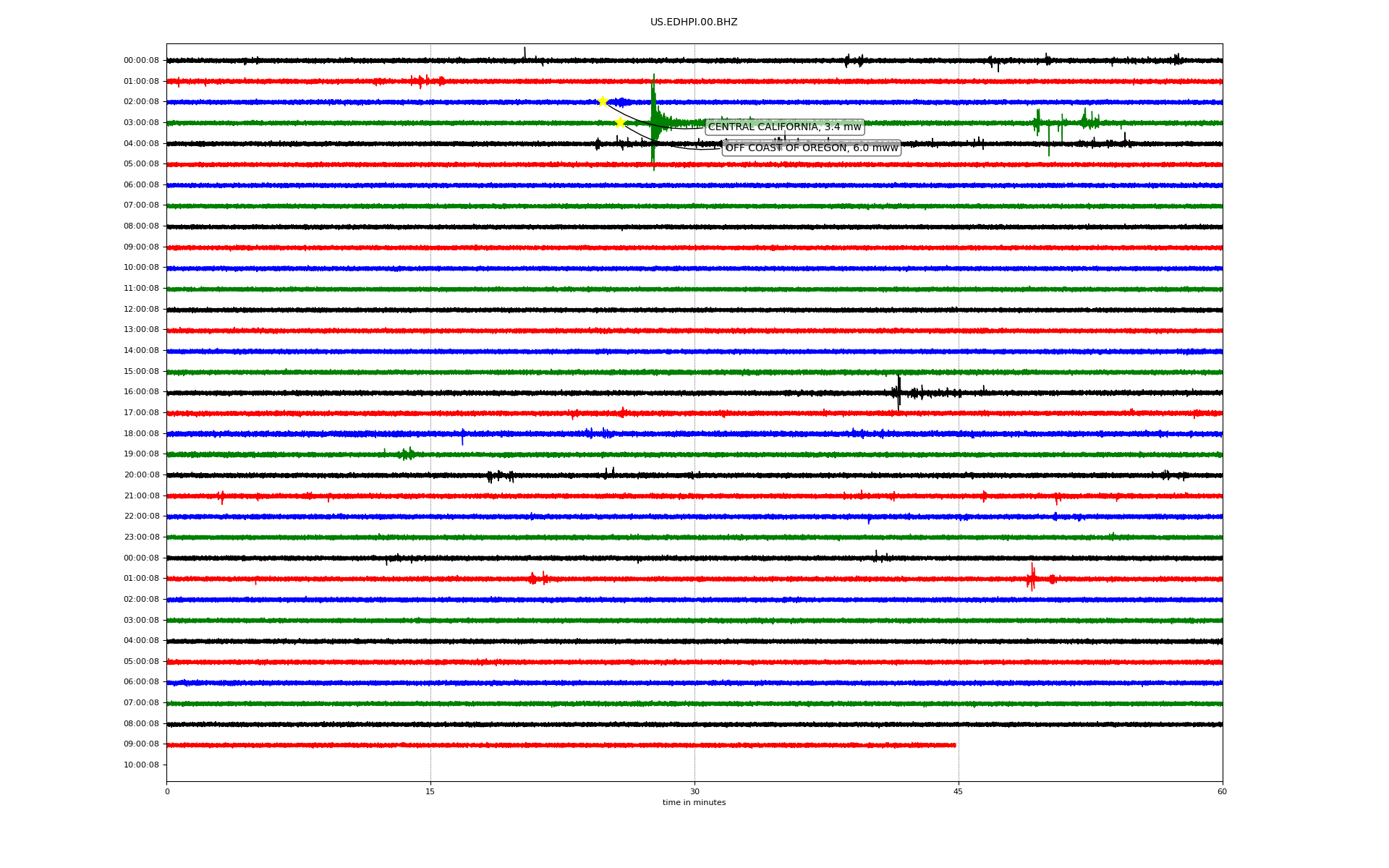Image resolution: width=1389 pixels, height=868 pixels.
Task: Click the 60 tick on the time axis
Action: 1222,791
